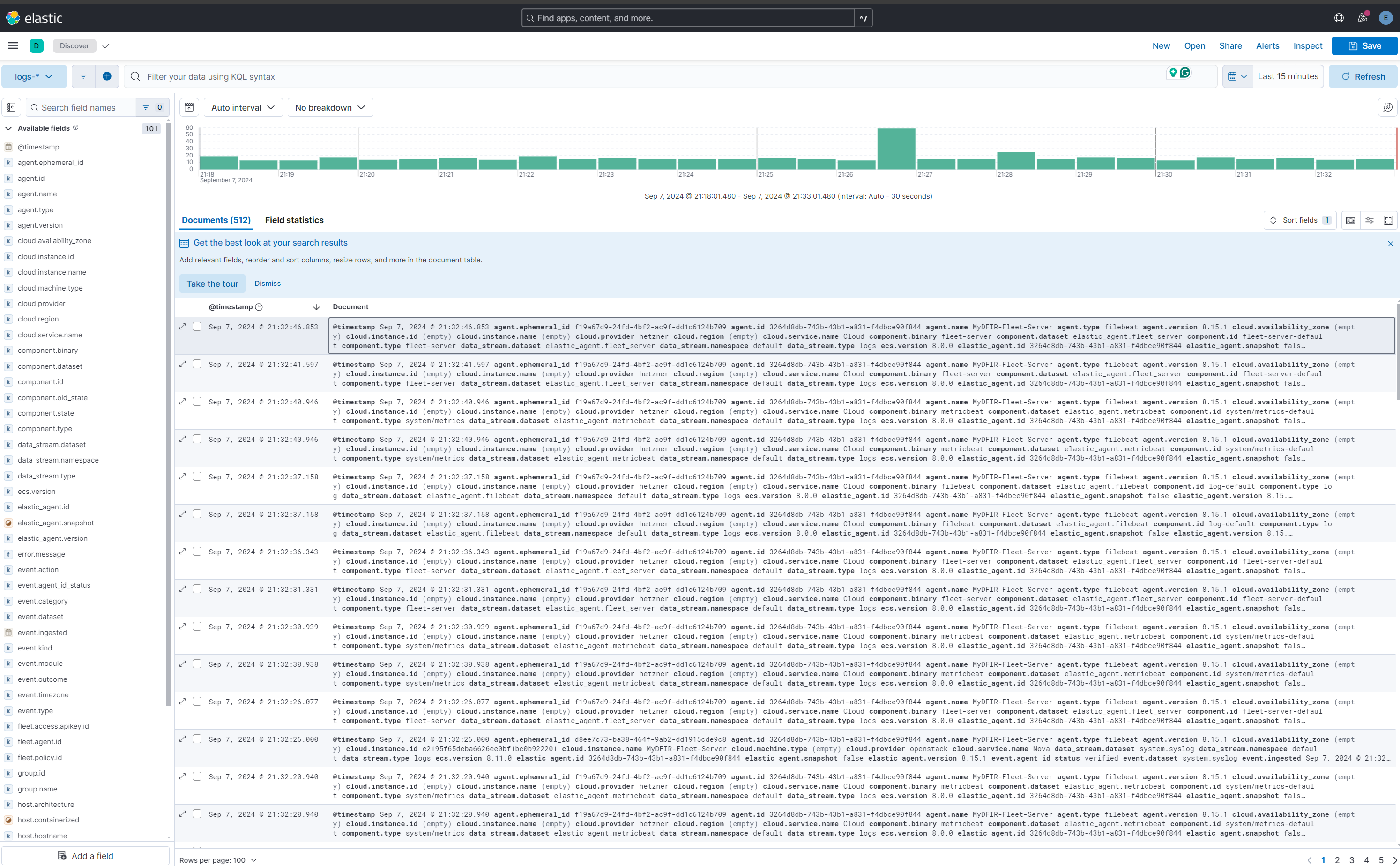Select checkbox for the 21:32:26.000 document
Screen dimensions: 1400x866
point(197,739)
